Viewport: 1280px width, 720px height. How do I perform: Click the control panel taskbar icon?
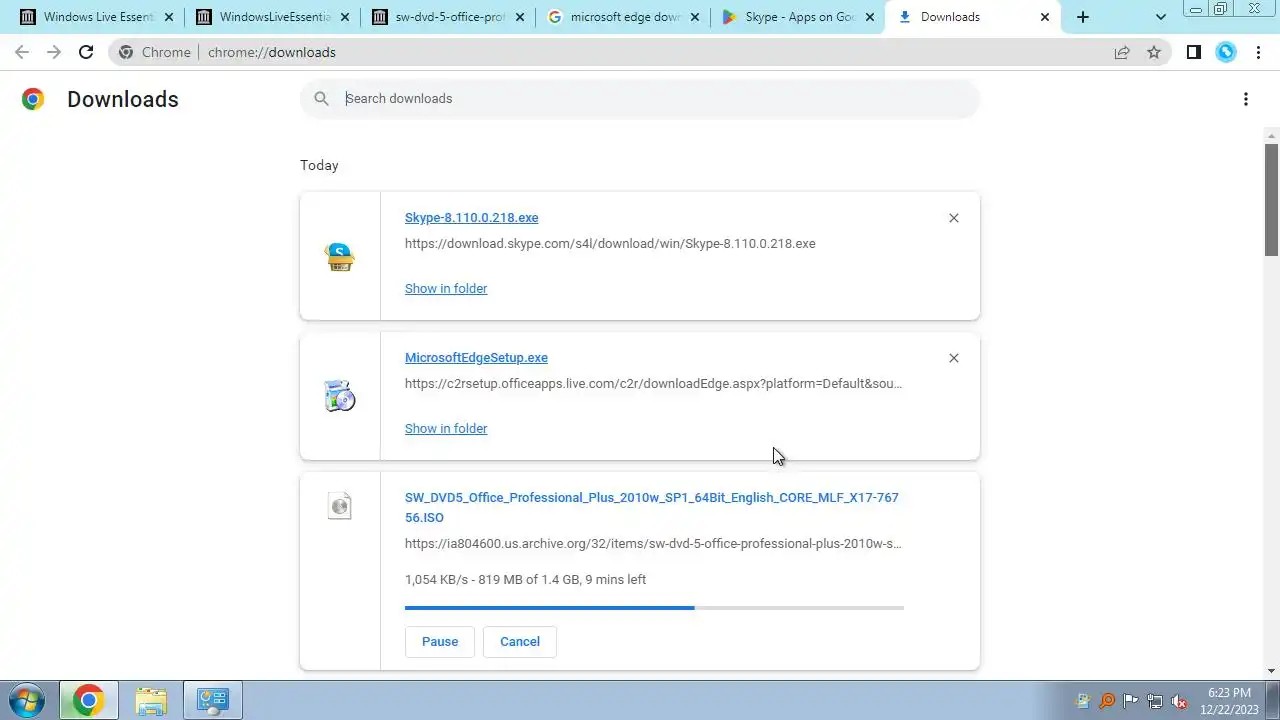[x=212, y=700]
